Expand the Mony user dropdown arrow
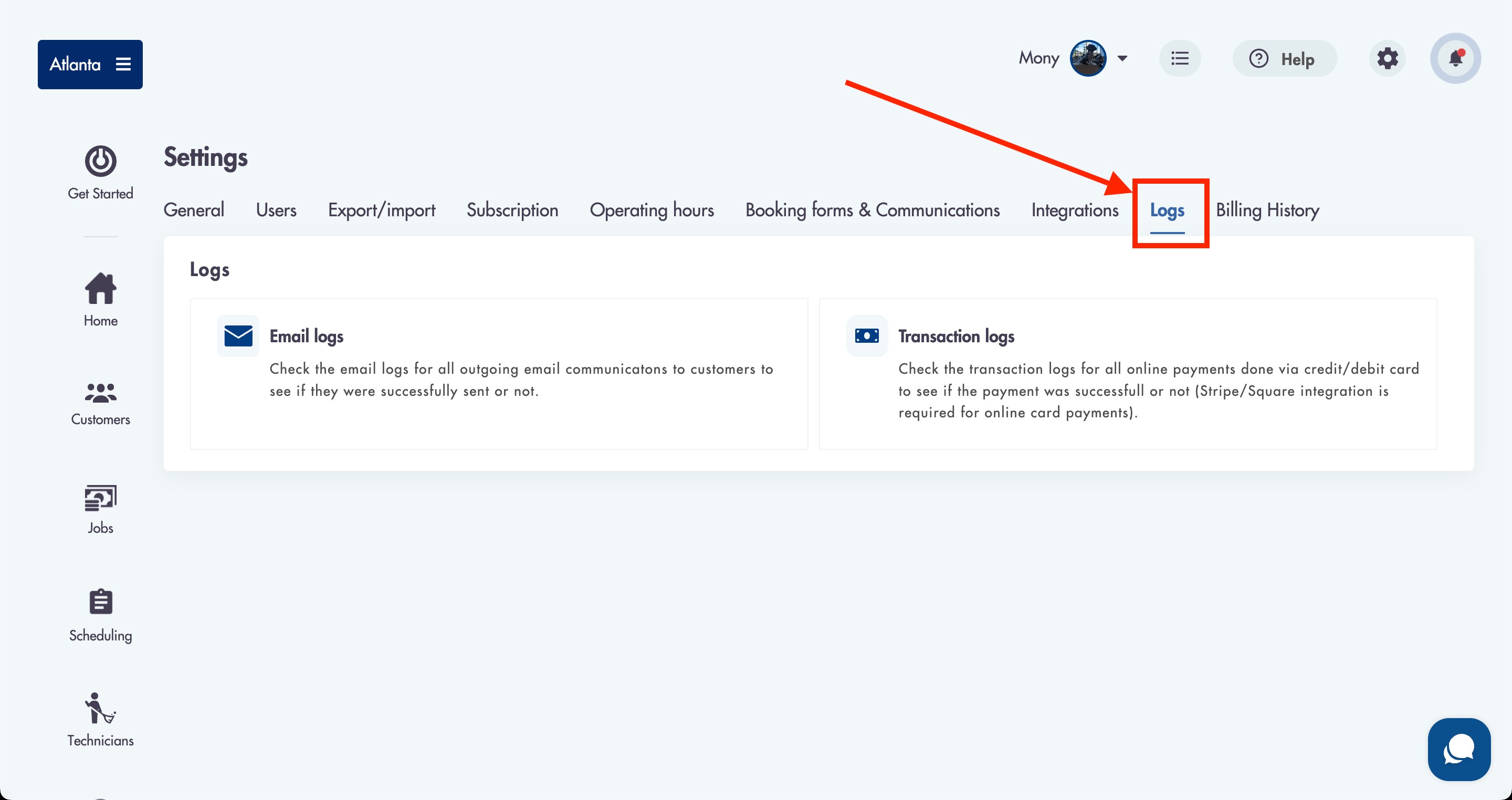Screen dimensions: 1512x800 pyautogui.click(x=1122, y=58)
